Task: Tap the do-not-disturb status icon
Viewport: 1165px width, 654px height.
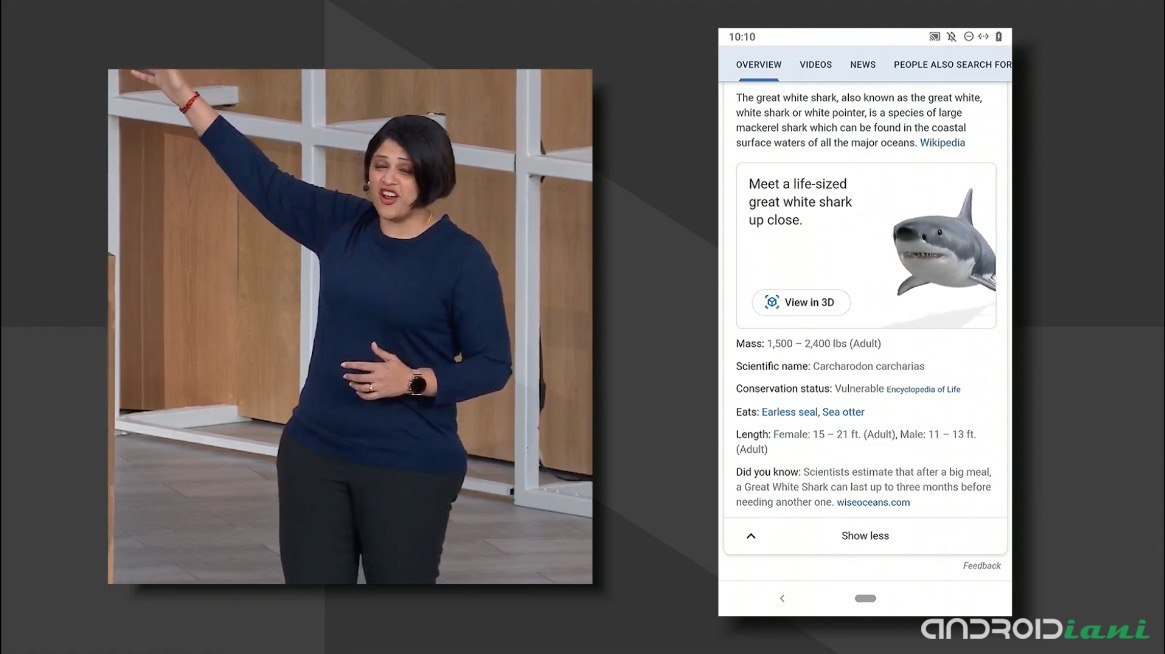Action: (968, 36)
